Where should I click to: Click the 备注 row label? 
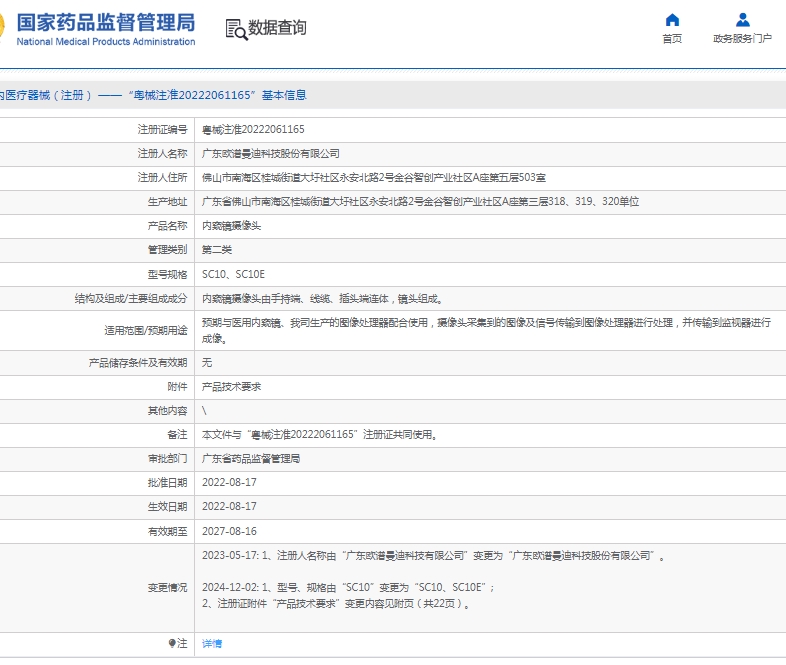(x=177, y=434)
